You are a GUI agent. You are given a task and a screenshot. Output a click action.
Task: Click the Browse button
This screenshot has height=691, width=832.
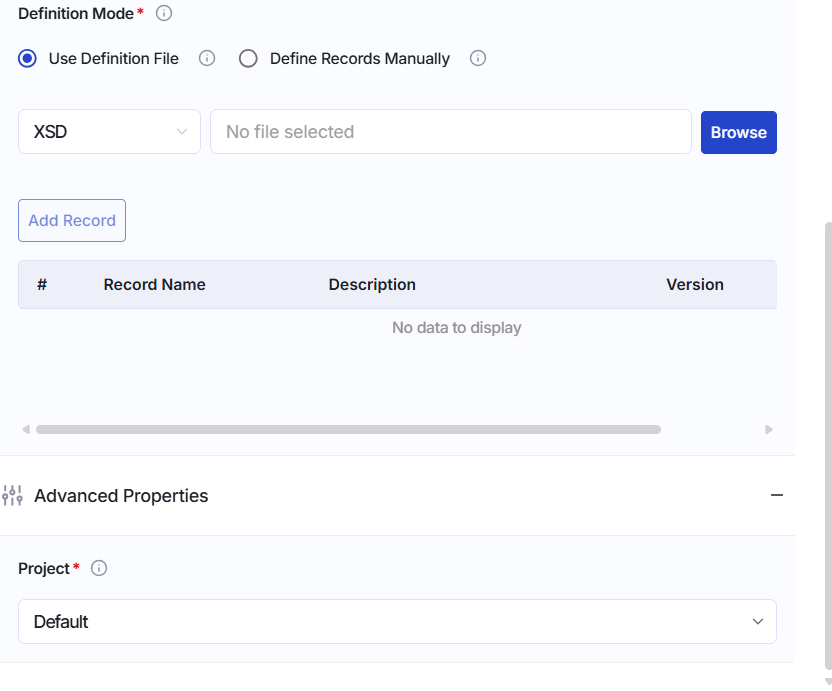(x=739, y=132)
